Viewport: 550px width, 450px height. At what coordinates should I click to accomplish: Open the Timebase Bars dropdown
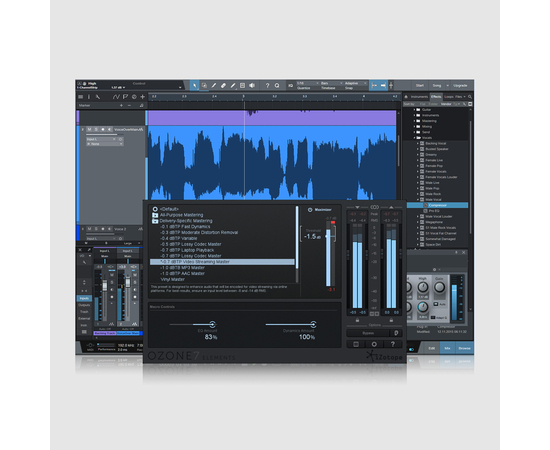[331, 83]
